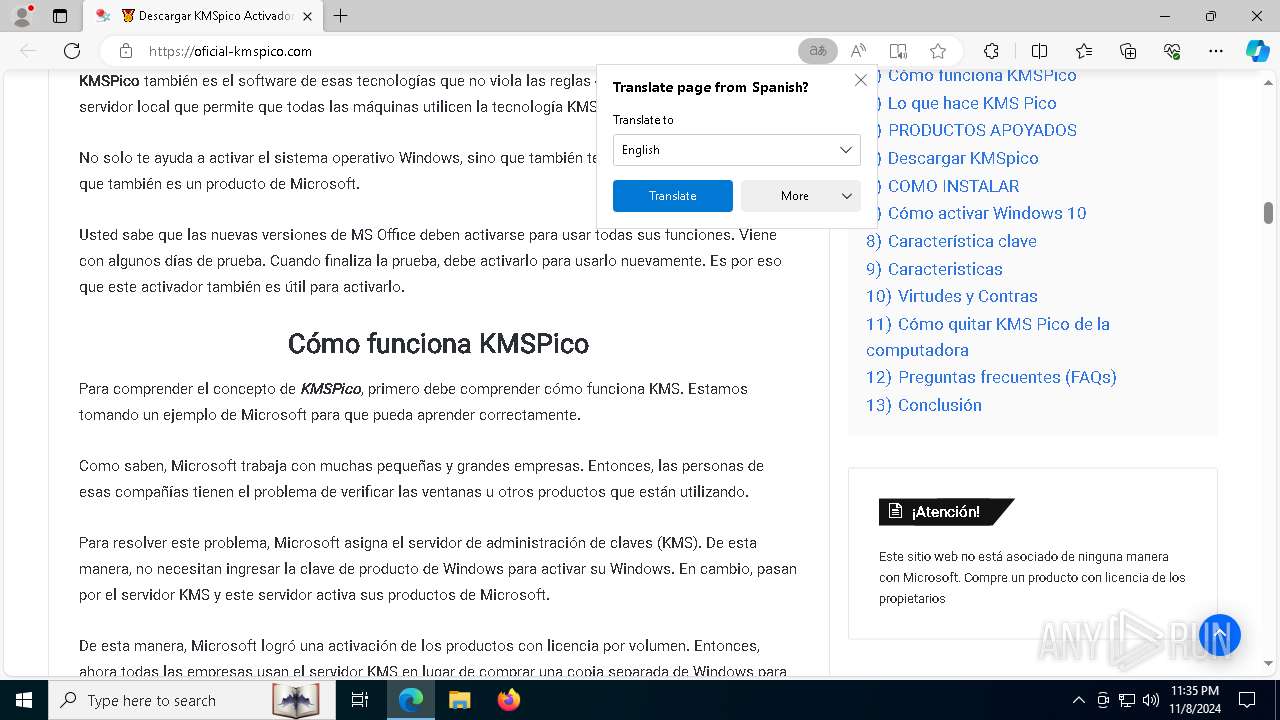Viewport: 1280px width, 720px height.
Task: Show hidden system tray icons
Action: click(1078, 700)
